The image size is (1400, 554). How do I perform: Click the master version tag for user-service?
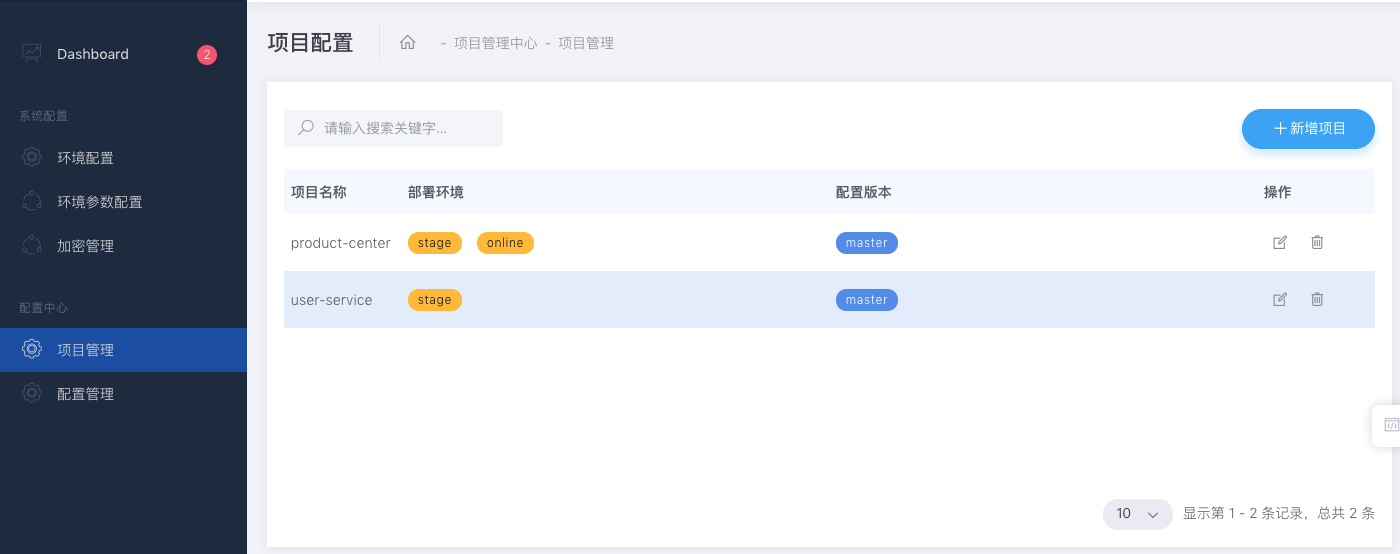[866, 300]
